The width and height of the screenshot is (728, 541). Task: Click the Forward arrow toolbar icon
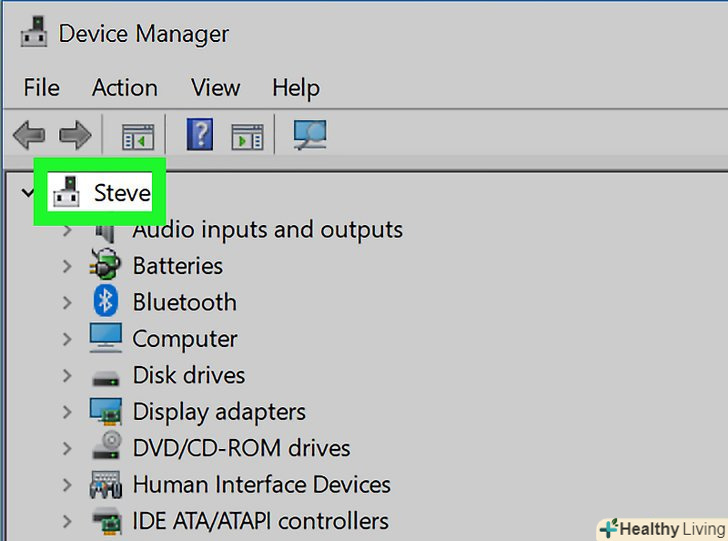click(75, 135)
